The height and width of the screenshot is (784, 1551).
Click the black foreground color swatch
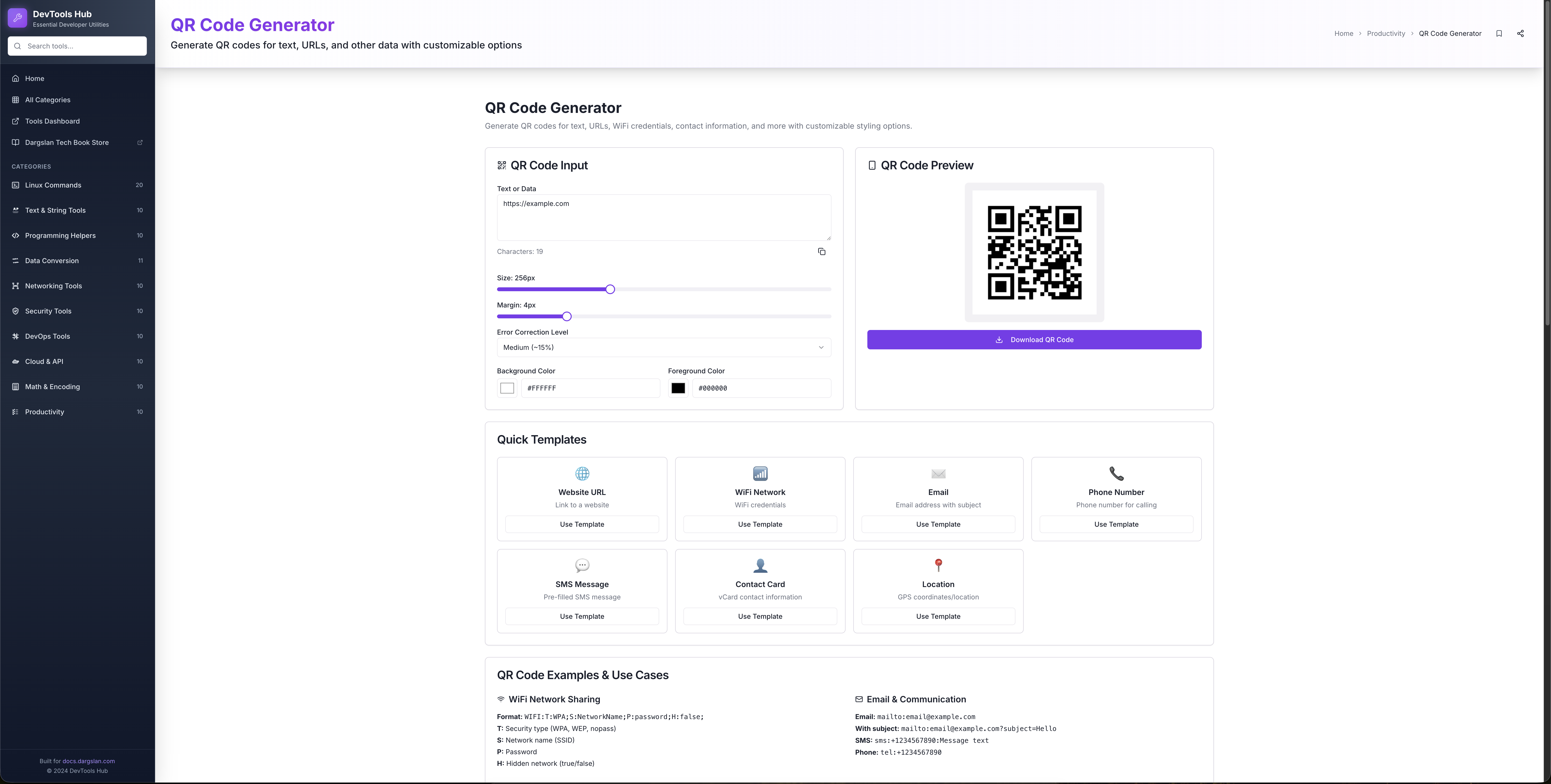coord(678,388)
